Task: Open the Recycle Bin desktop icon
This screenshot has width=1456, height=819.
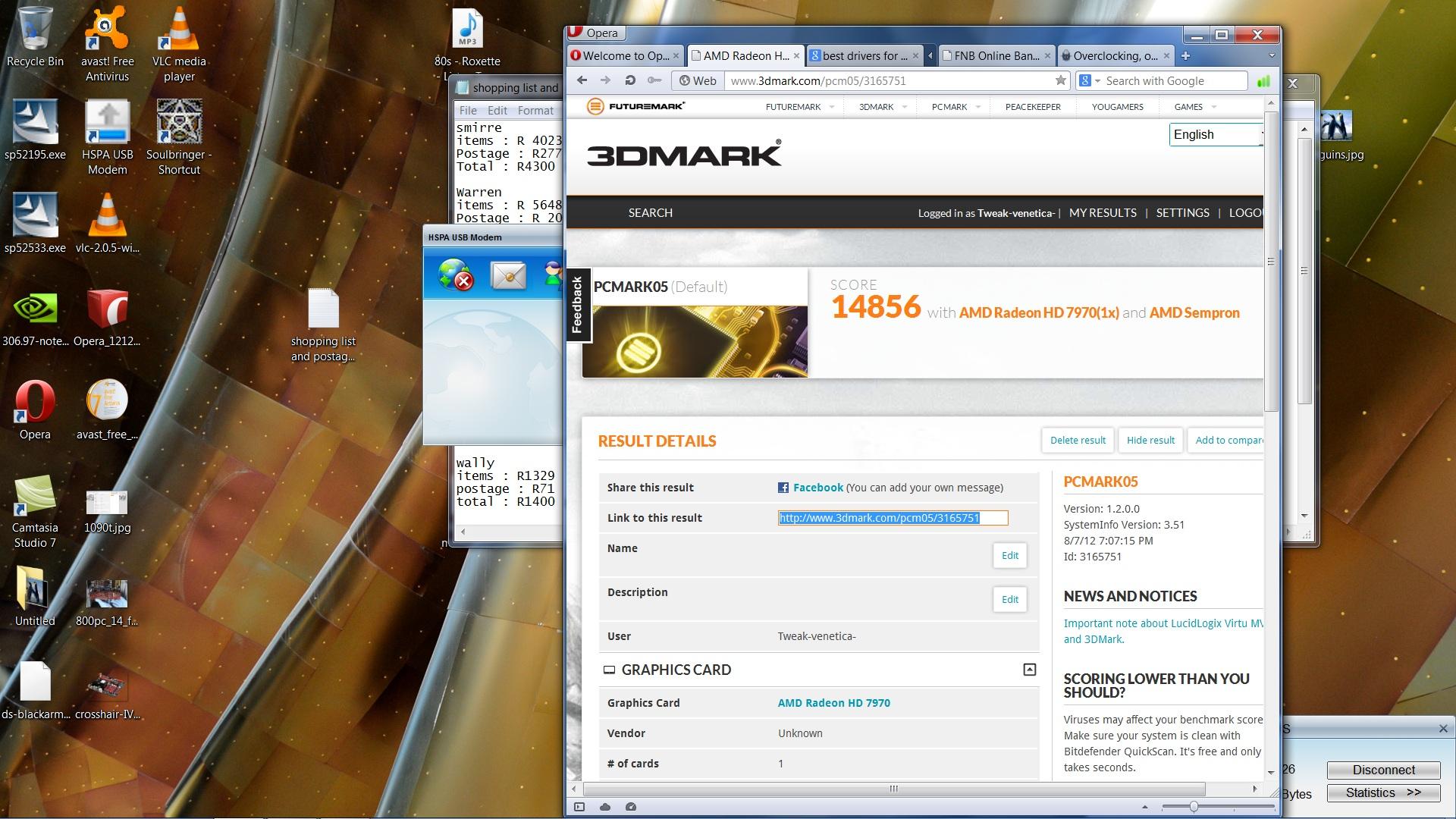Action: (x=35, y=37)
